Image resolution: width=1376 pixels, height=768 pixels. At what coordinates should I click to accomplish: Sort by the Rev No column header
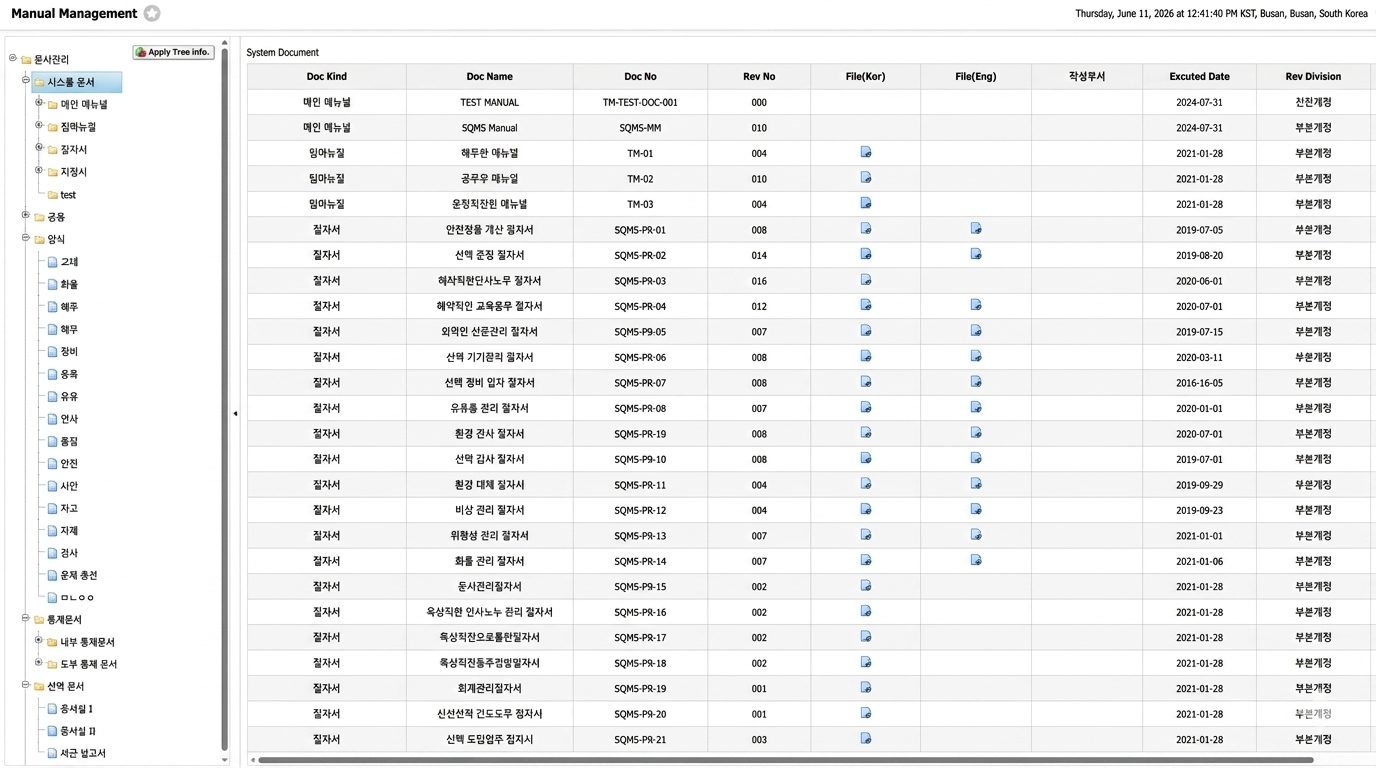[759, 76]
